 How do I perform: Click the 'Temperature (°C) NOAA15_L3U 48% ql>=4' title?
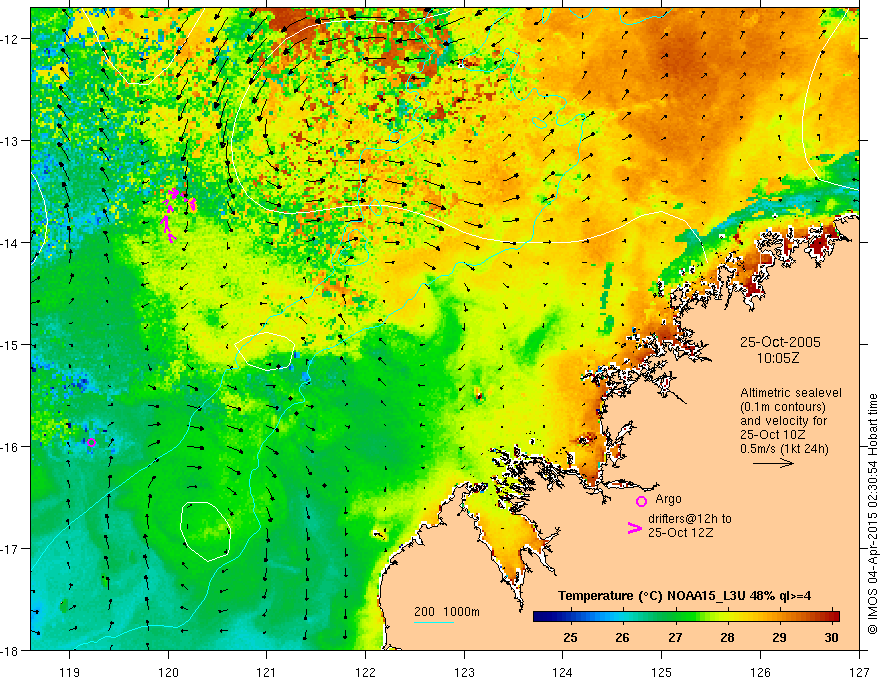(684, 596)
